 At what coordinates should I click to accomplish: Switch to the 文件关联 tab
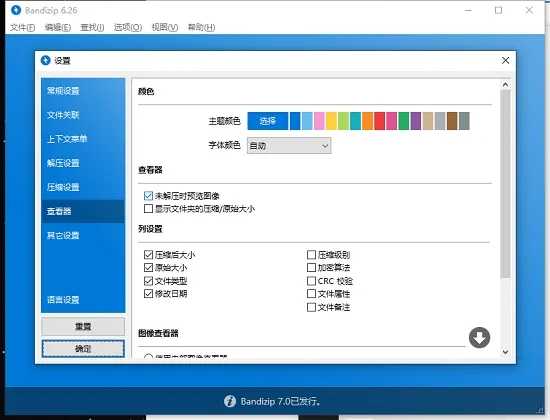click(83, 115)
